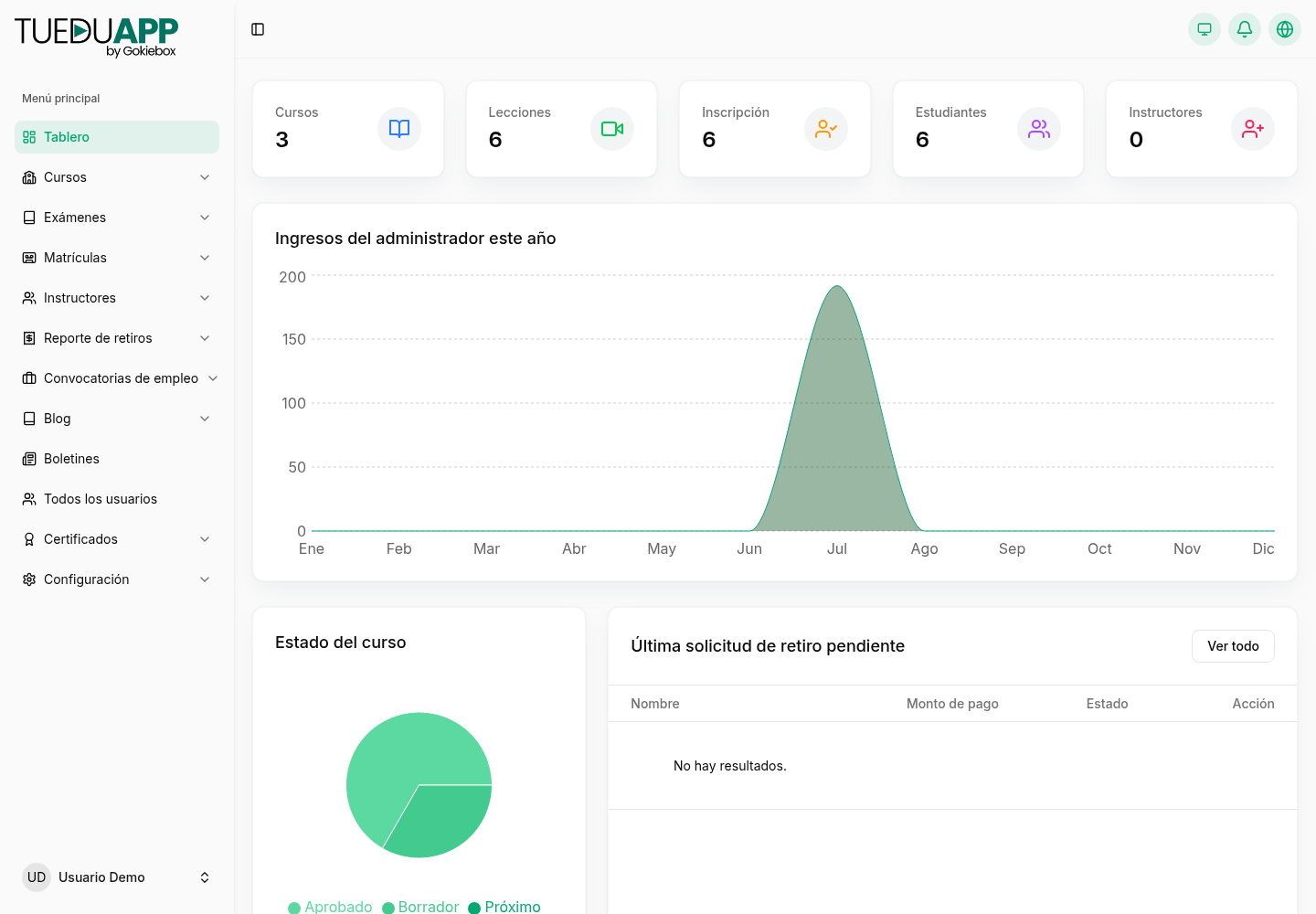Select the Matrículas menu label
Screen dimensions: 1316x914
(75, 258)
